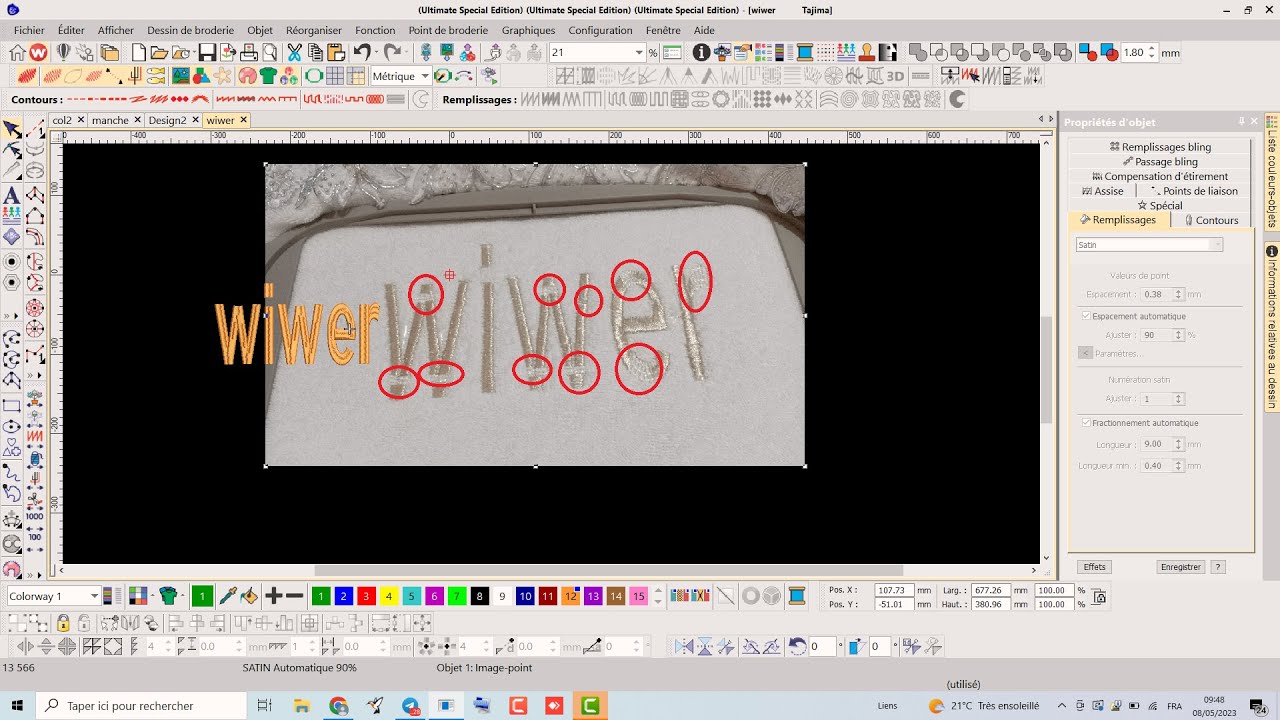
Task: Open design information with the black 'i' icon
Action: (x=701, y=53)
